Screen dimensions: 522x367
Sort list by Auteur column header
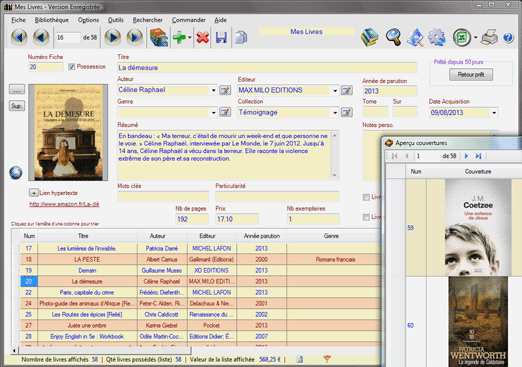157,236
